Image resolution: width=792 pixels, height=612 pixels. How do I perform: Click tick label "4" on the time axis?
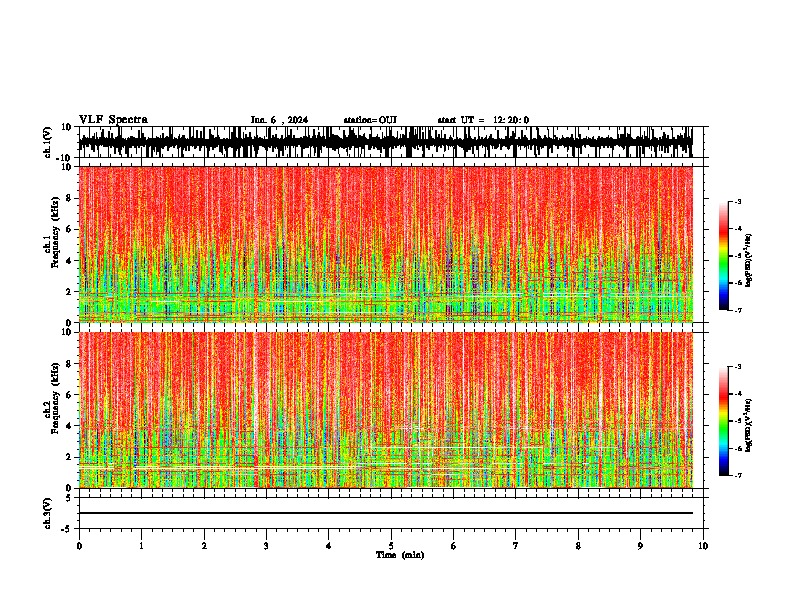[x=329, y=546]
